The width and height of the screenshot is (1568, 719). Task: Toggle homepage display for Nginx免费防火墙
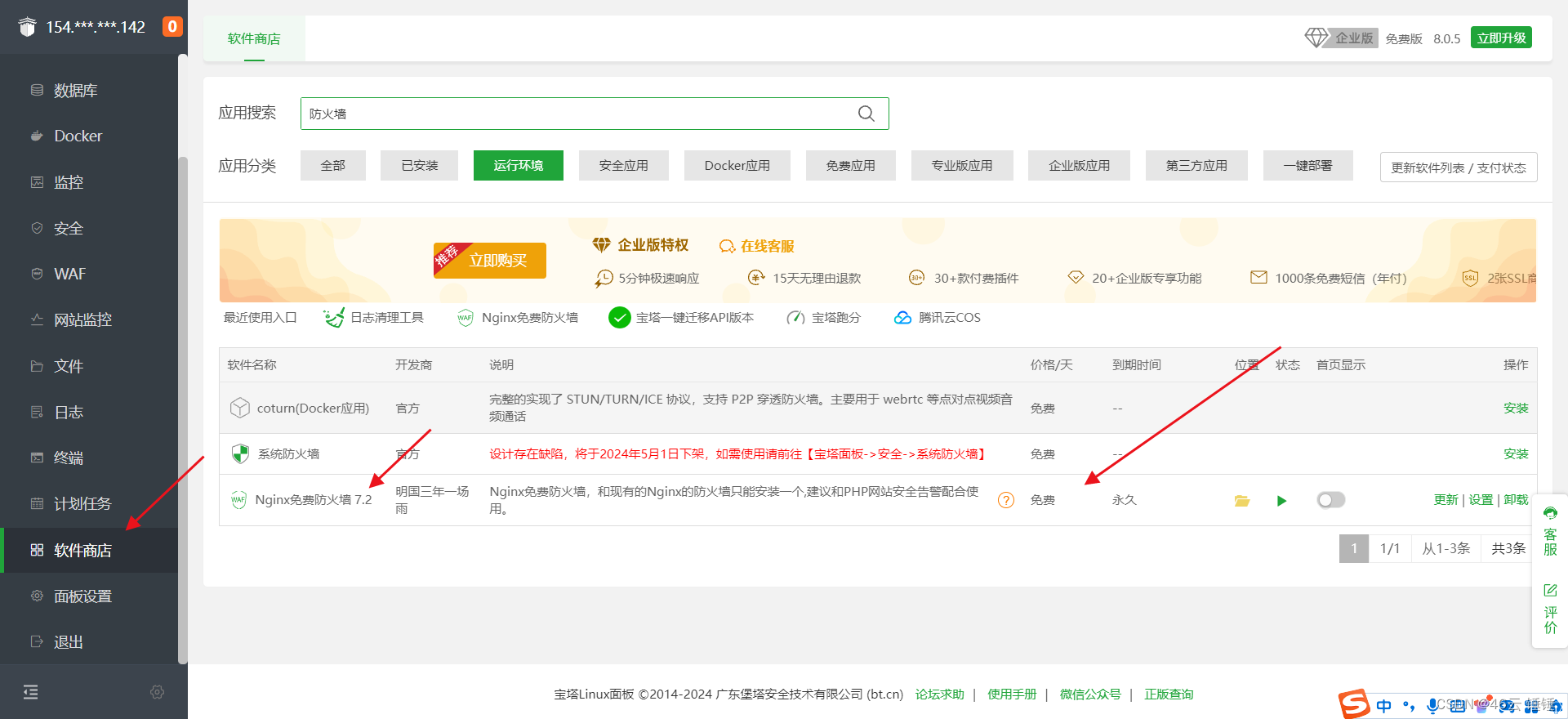[x=1331, y=499]
